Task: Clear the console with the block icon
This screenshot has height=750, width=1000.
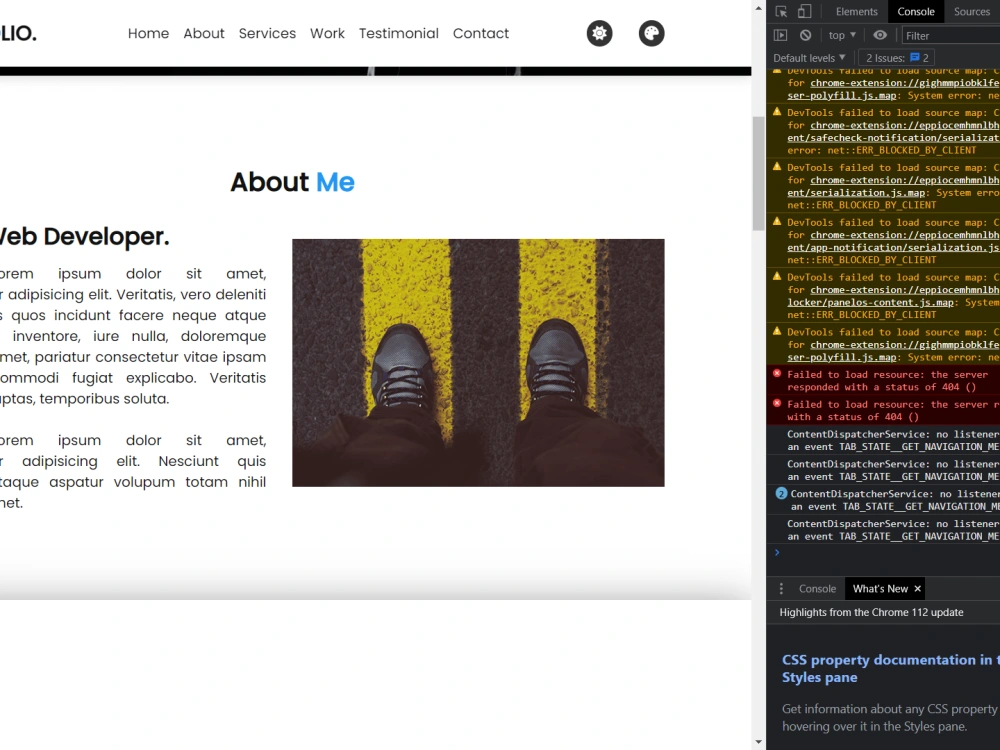Action: (x=805, y=35)
